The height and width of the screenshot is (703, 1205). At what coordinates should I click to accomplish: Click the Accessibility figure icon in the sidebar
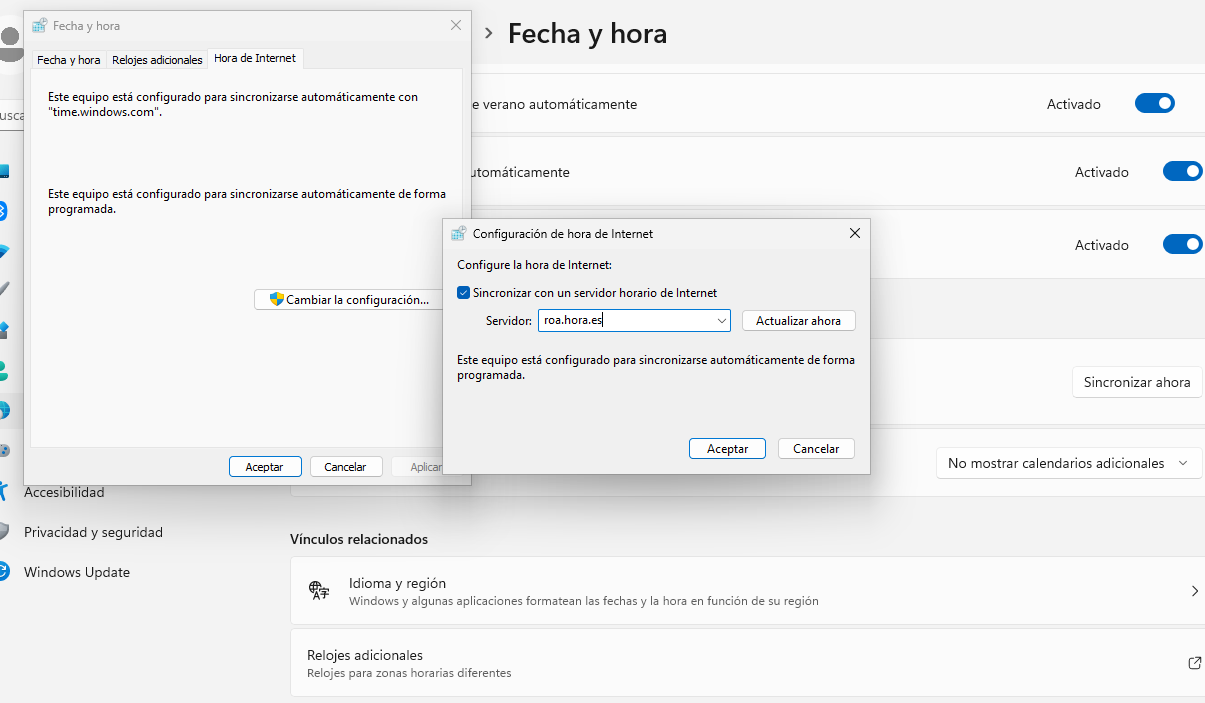(x=4, y=491)
